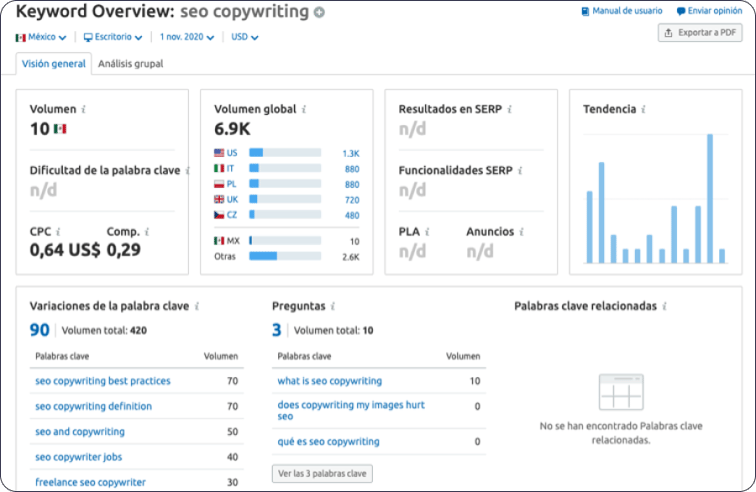The width and height of the screenshot is (756, 492).
Task: Click info icon next to Volumen
Action: pyautogui.click(x=83, y=109)
